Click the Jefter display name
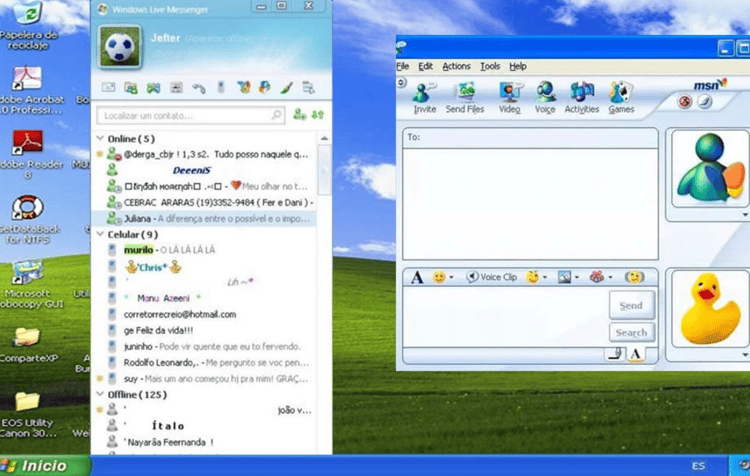Viewport: 750px width, 476px height. (x=165, y=38)
